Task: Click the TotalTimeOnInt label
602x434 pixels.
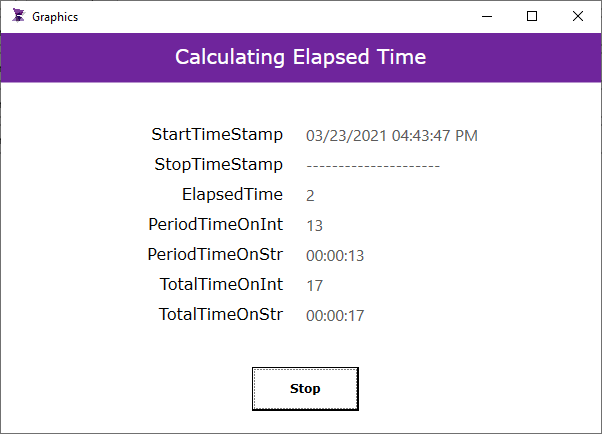Action: 222,284
